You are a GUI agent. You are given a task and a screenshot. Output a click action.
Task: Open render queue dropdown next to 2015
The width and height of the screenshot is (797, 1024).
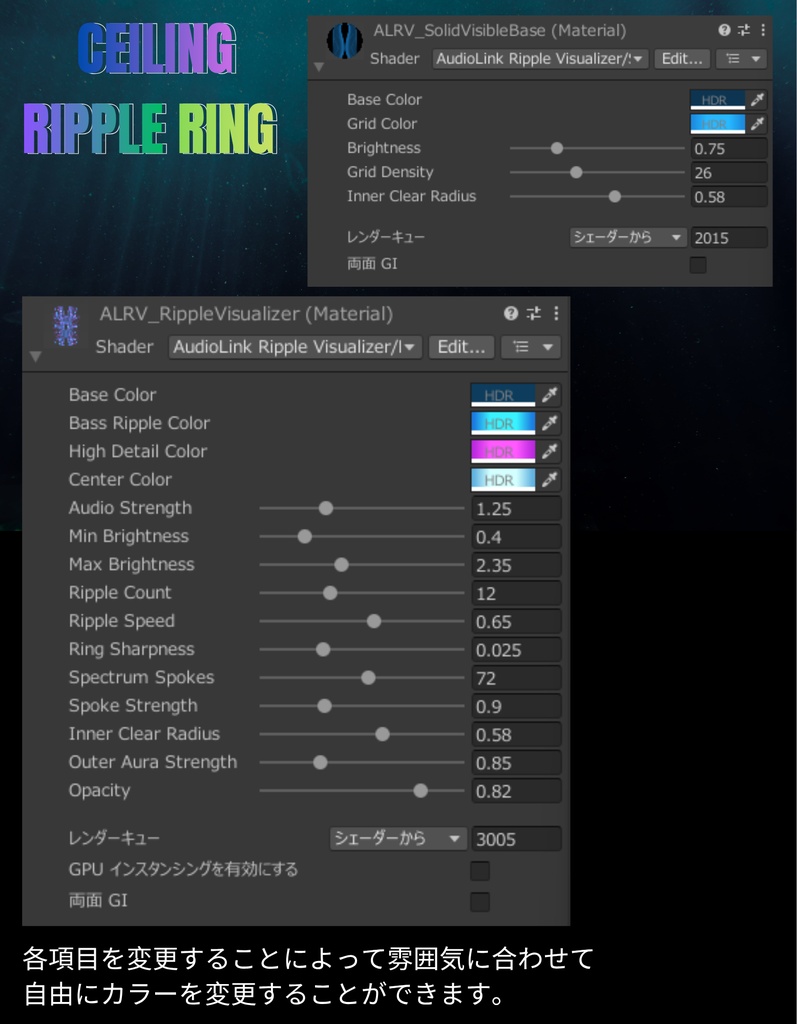pyautogui.click(x=627, y=237)
